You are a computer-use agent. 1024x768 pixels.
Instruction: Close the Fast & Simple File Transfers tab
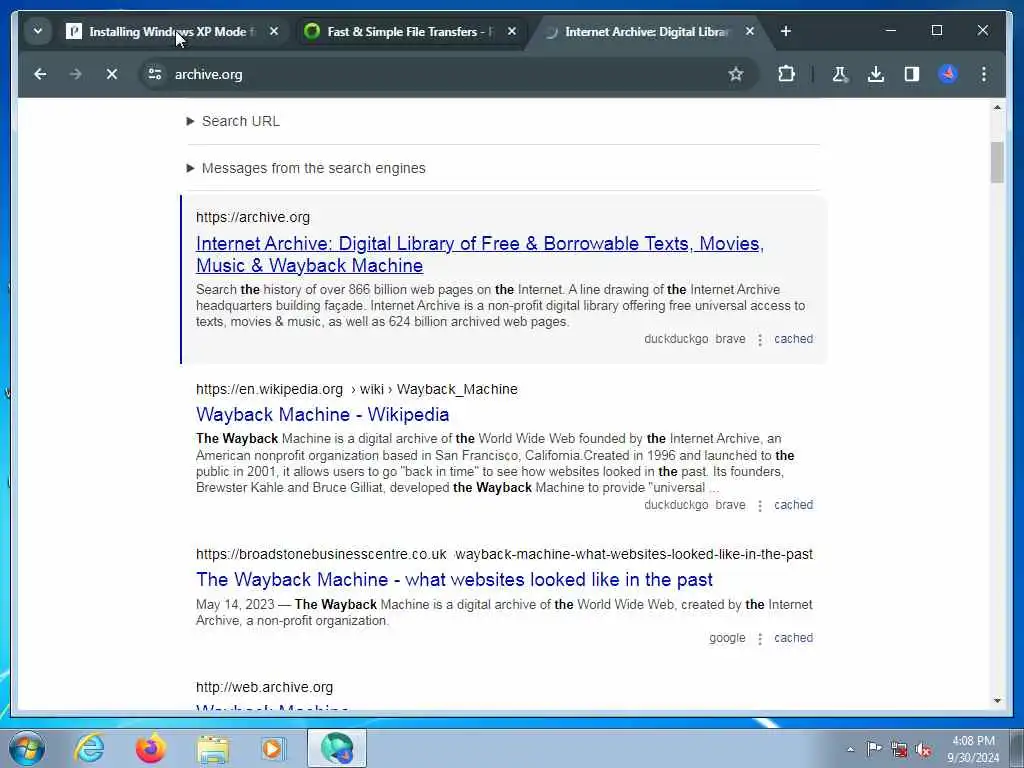tap(512, 31)
